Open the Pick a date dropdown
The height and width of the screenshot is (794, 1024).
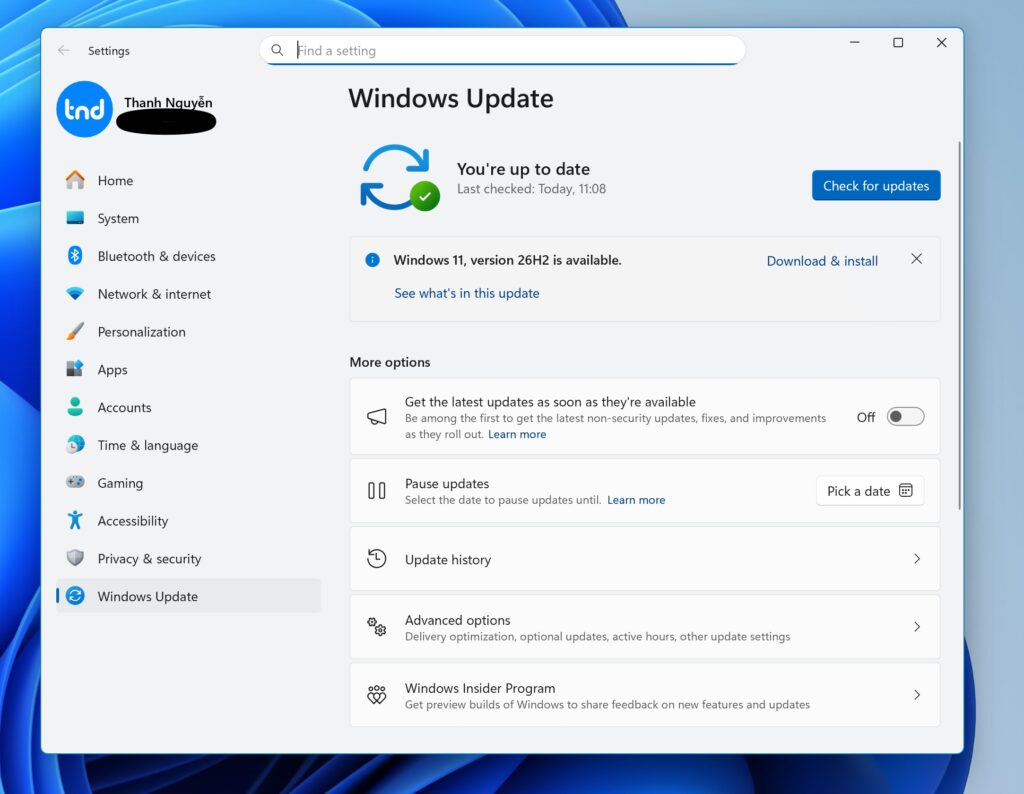click(870, 490)
